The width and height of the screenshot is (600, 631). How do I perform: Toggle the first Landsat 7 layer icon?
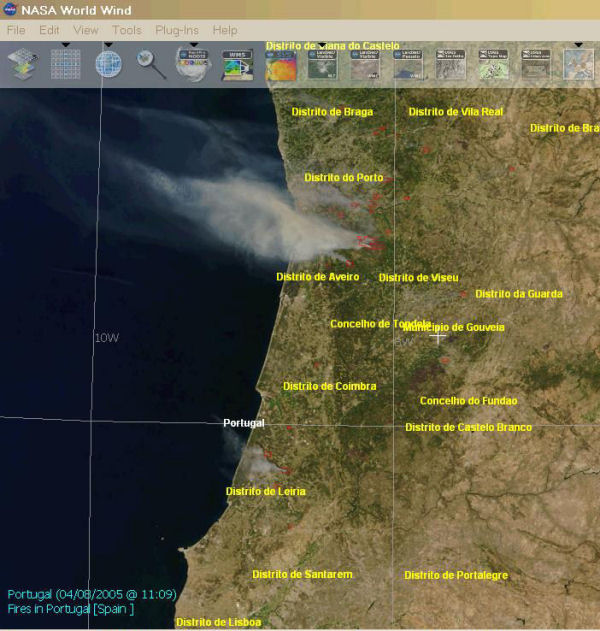click(323, 65)
